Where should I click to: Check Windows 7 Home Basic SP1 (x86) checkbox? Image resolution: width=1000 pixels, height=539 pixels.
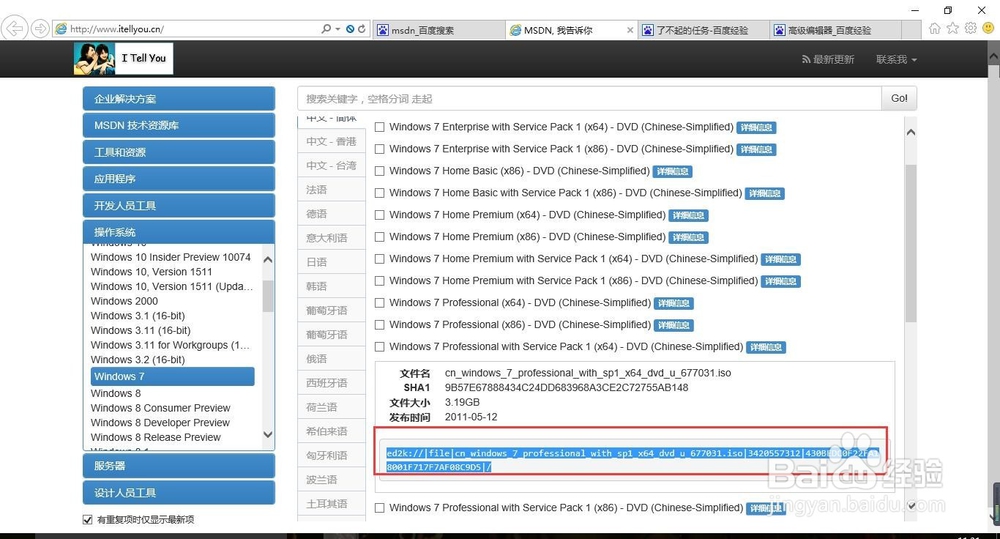coord(379,193)
